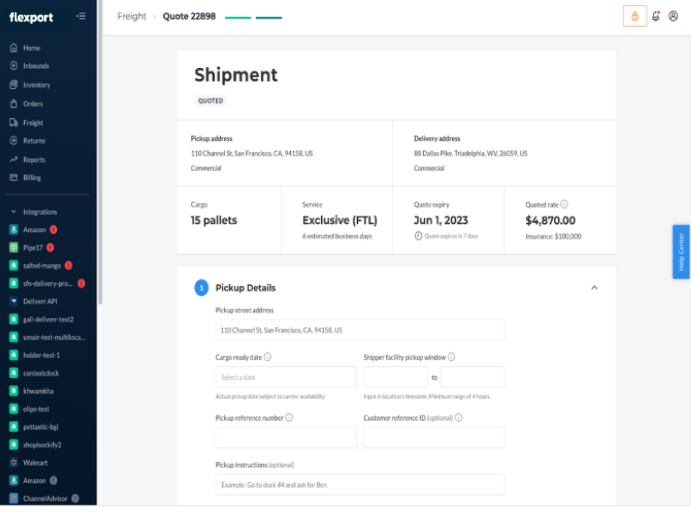
Task: Open the Cargo ready date picker
Action: pyautogui.click(x=286, y=377)
